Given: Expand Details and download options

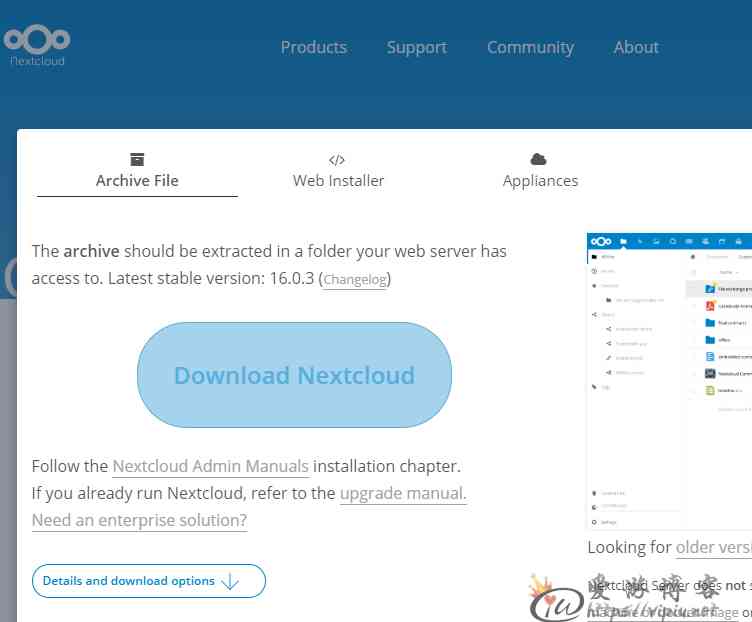Looking at the screenshot, I should pyautogui.click(x=149, y=581).
